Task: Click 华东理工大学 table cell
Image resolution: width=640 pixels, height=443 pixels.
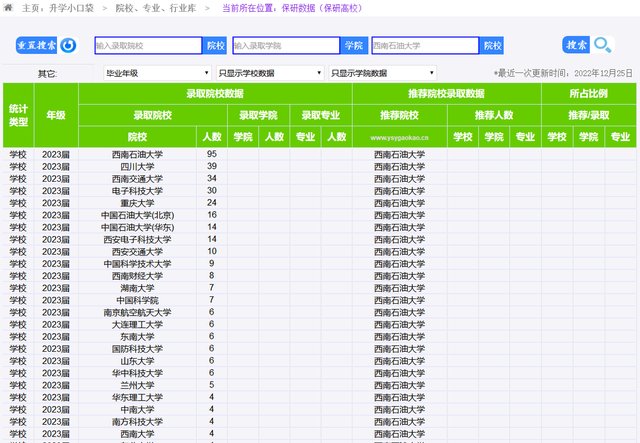Action: click(x=137, y=397)
